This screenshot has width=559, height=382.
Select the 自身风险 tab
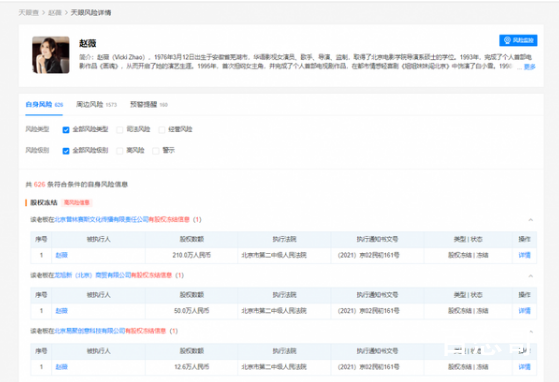44,104
